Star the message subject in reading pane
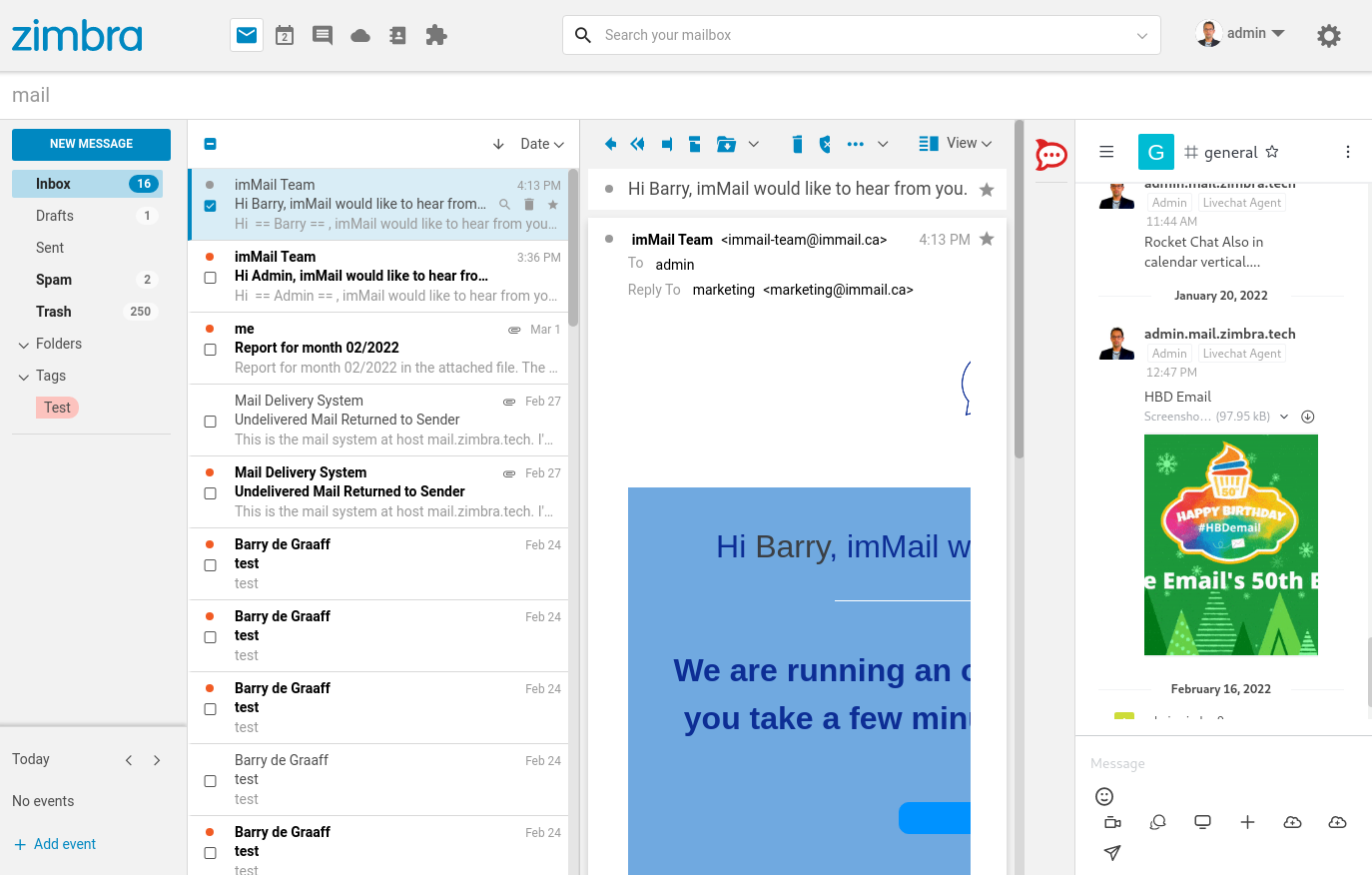This screenshot has width=1372, height=875. 987,190
